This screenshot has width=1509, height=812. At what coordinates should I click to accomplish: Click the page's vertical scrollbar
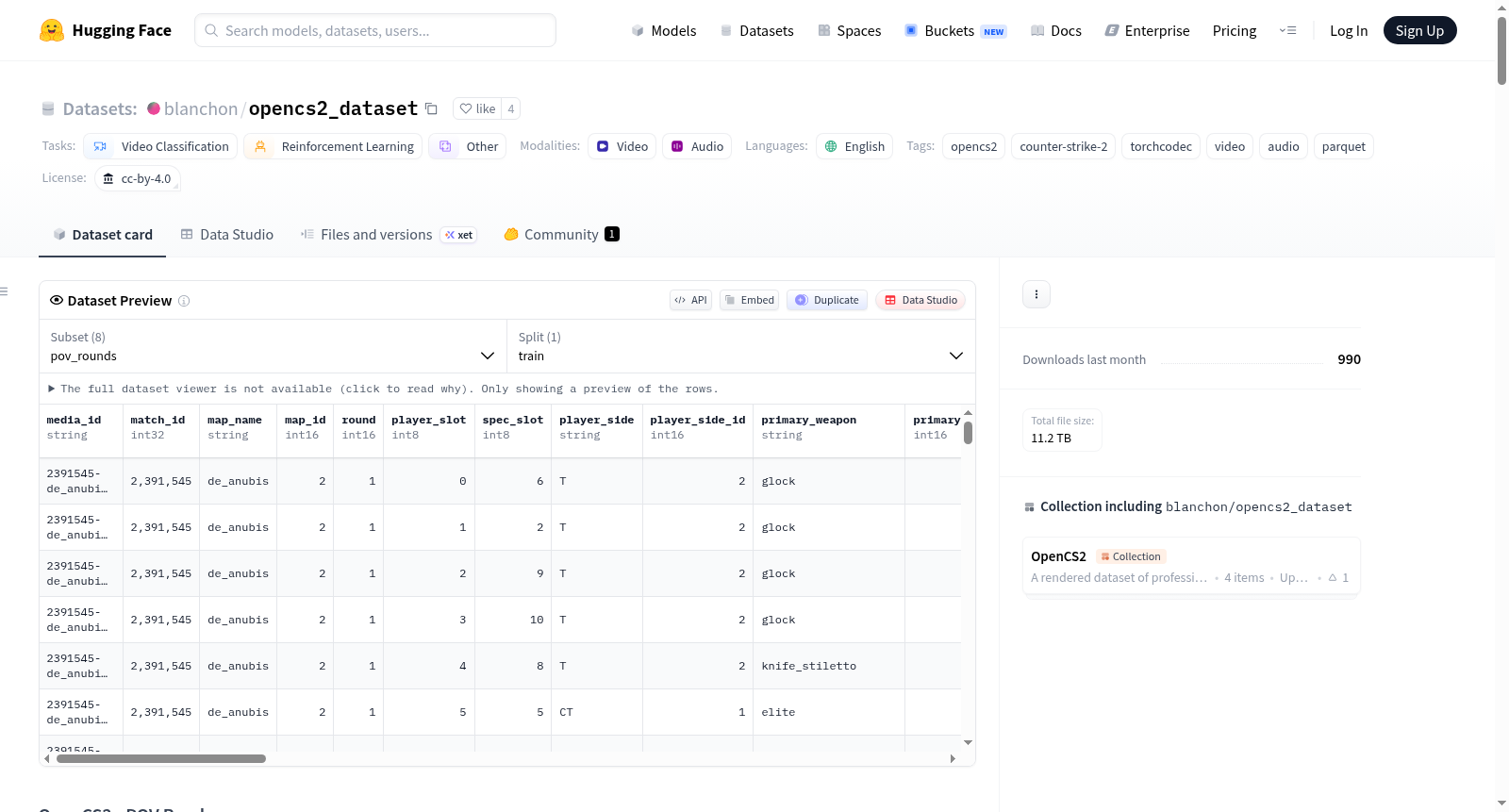[1501, 52]
